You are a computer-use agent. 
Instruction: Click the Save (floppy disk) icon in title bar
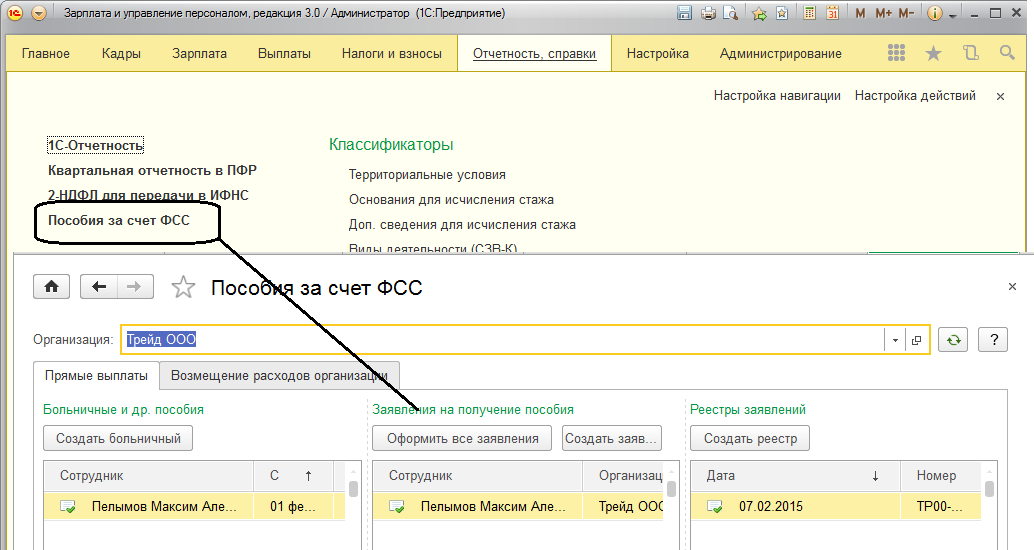[x=684, y=13]
